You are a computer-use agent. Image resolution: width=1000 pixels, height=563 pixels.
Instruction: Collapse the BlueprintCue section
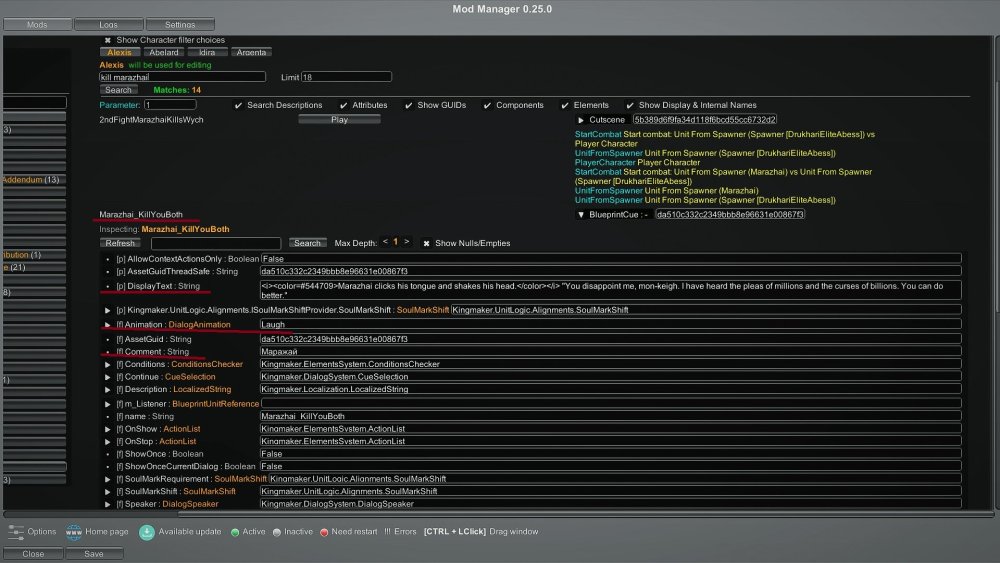click(x=581, y=214)
